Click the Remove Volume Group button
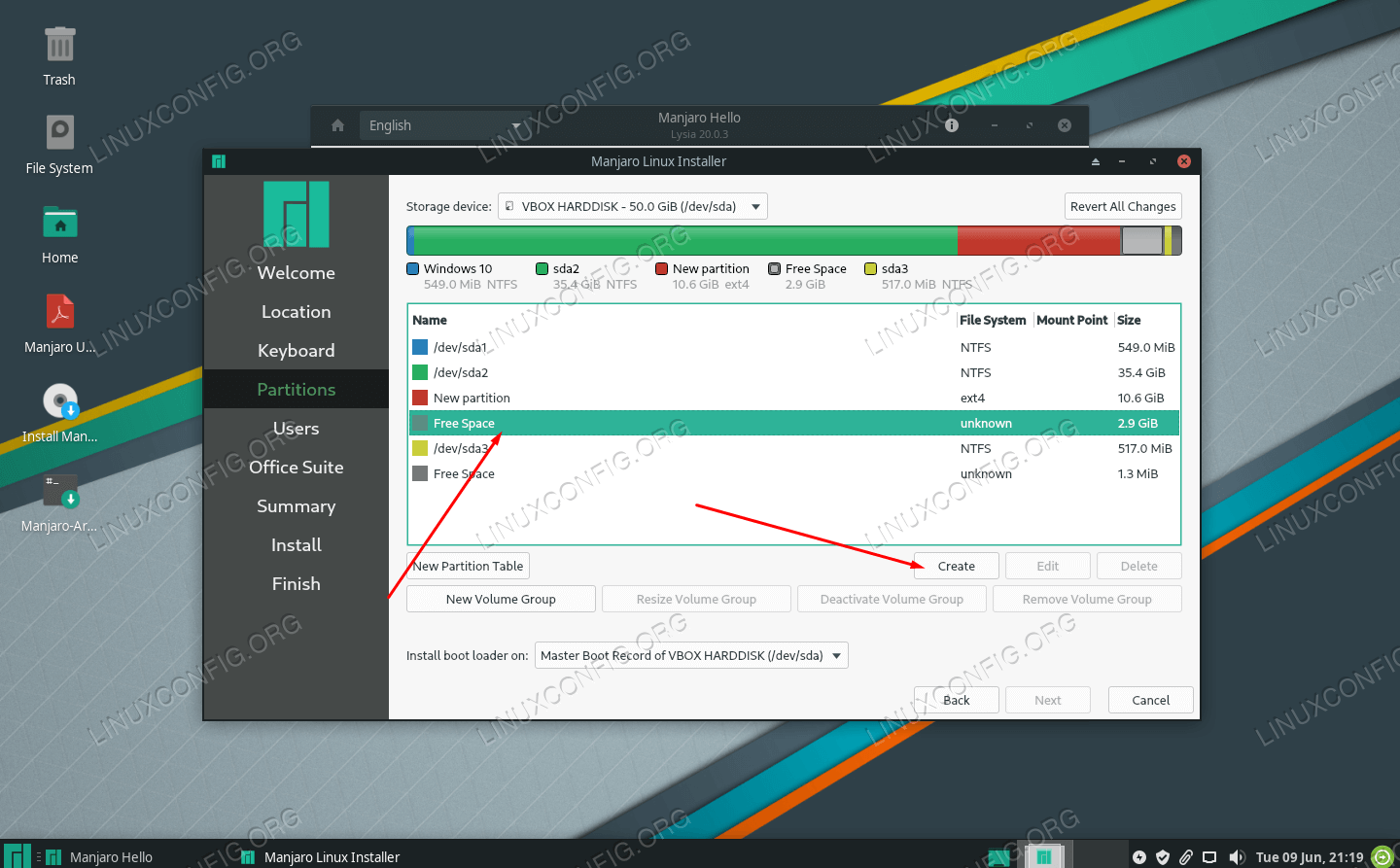The width and height of the screenshot is (1400, 868). tap(1087, 599)
